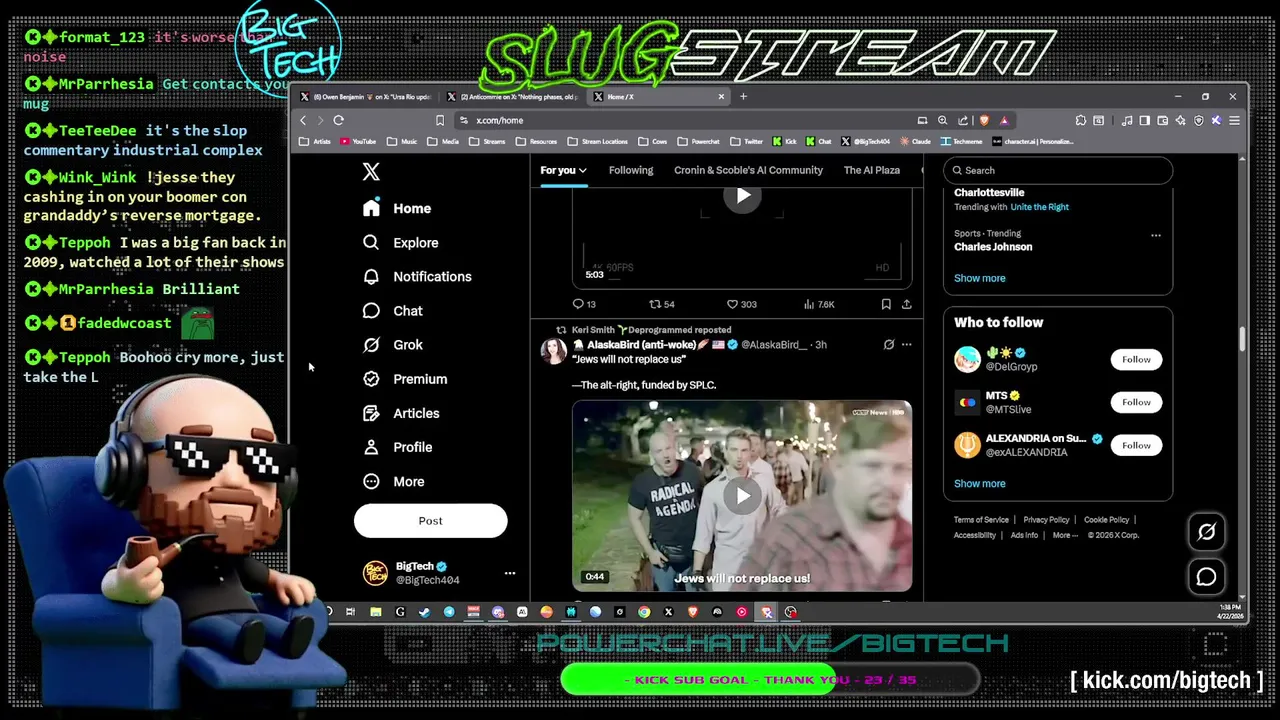Screen dimensions: 1280x720
Task: Open Grok from the sidebar
Action: click(x=393, y=345)
